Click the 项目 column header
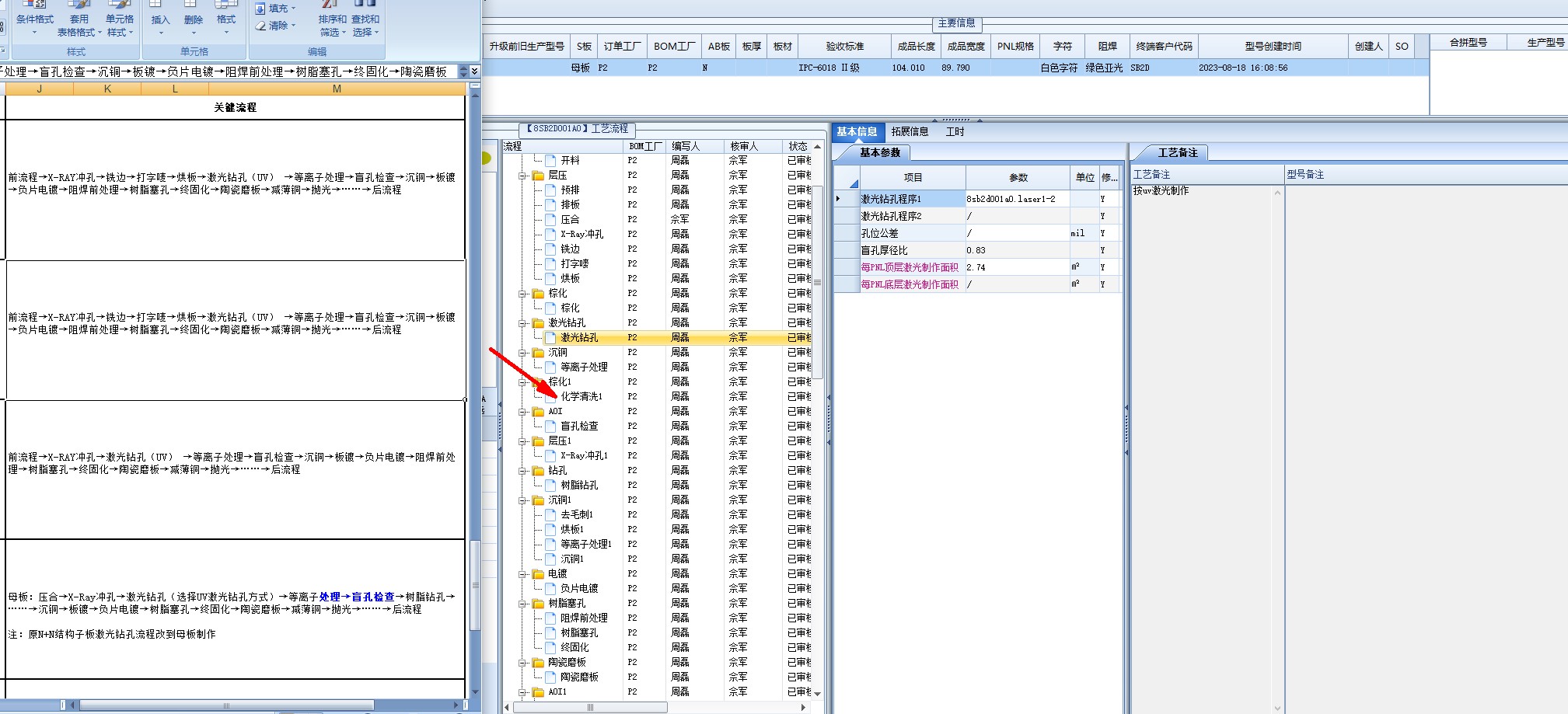The width and height of the screenshot is (1568, 714). pyautogui.click(x=913, y=178)
